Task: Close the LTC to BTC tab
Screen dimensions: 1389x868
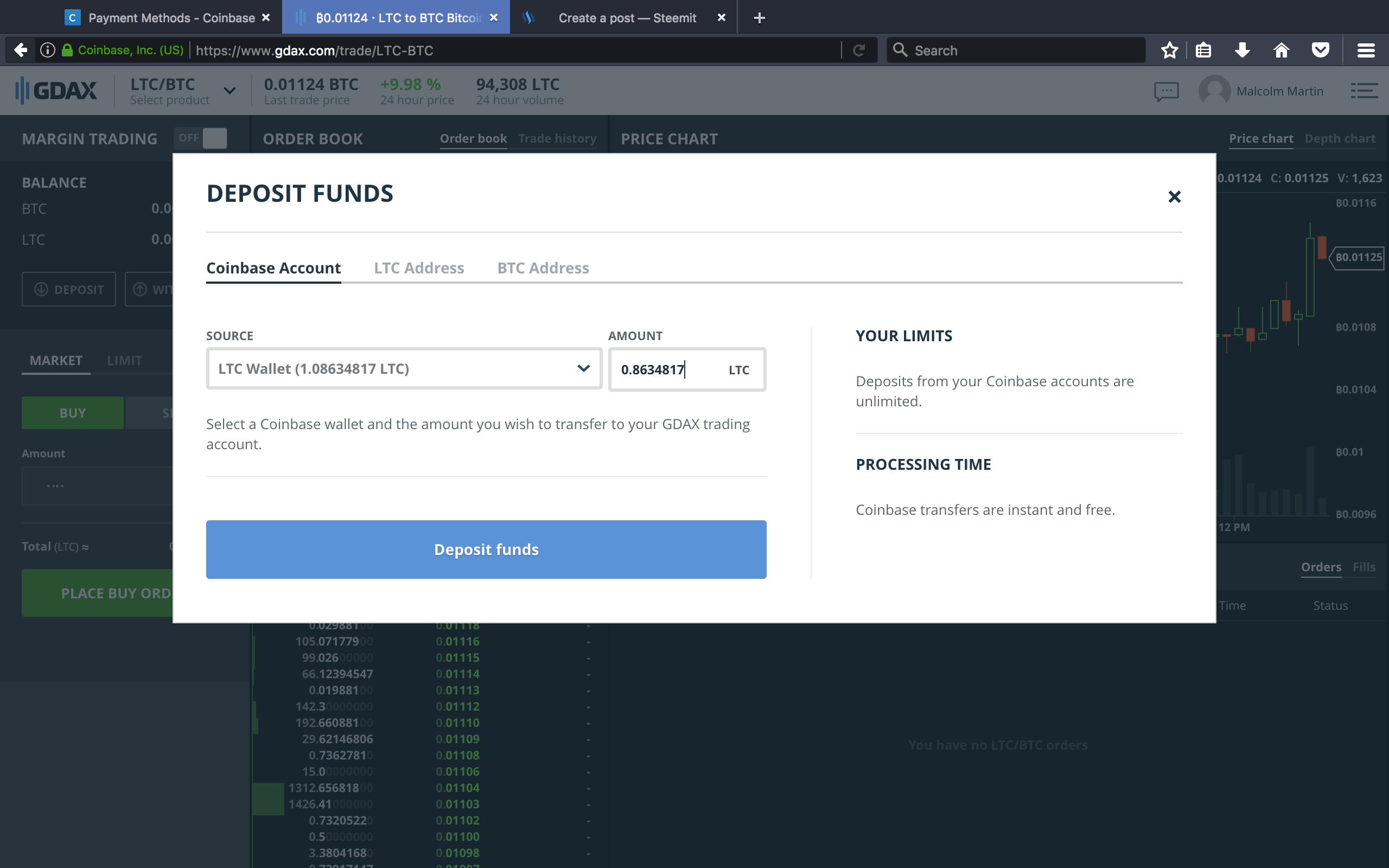Action: tap(494, 18)
